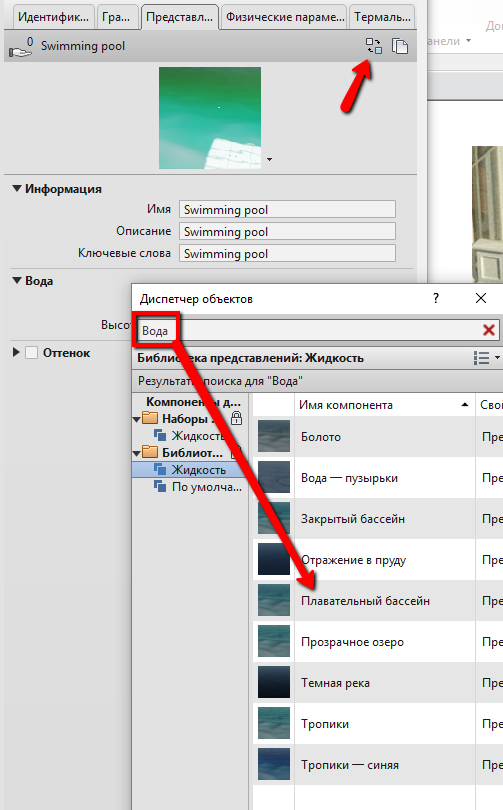Select Темная река in the list

[335, 683]
